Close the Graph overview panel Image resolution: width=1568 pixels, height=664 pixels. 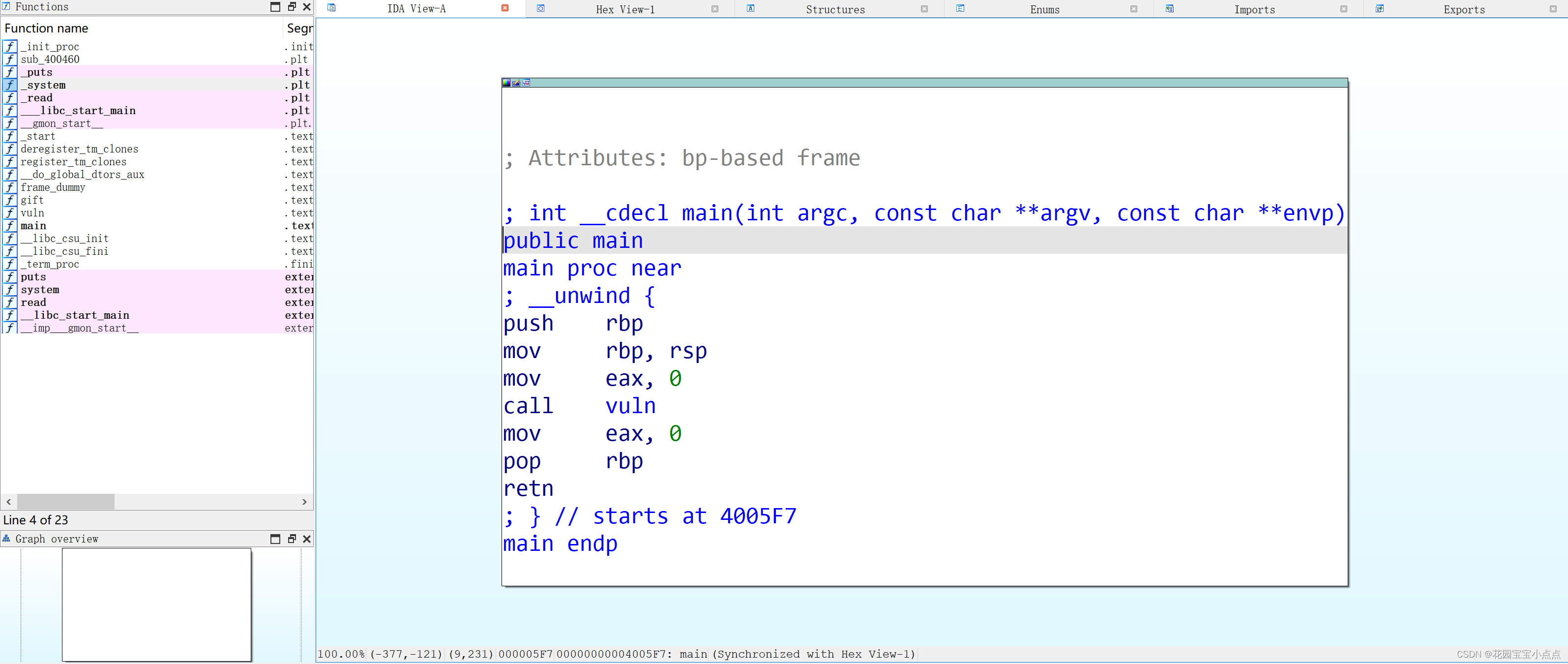(x=307, y=539)
